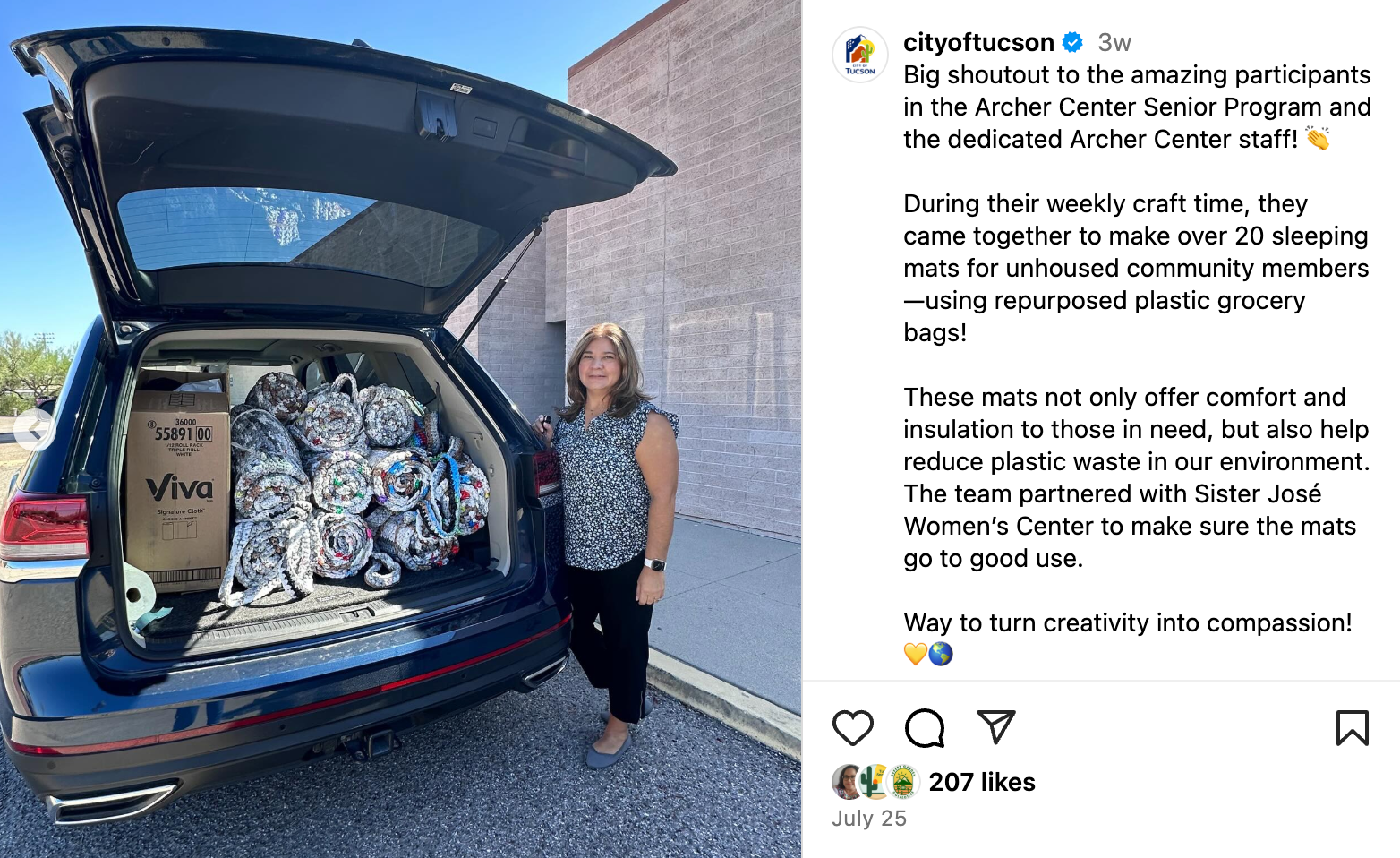This screenshot has height=858, width=1400.
Task: Click the globe emoji in caption
Action: pos(941,654)
